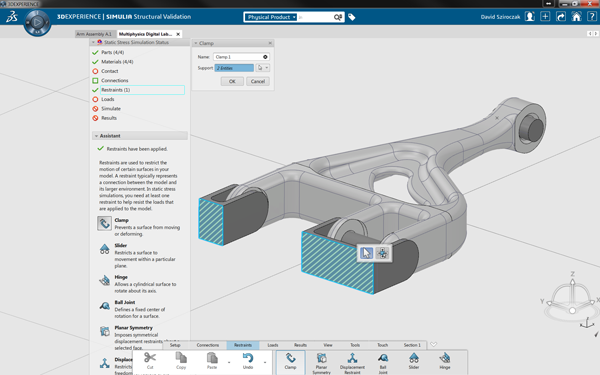Open the dropdown arrow next to Undo
The width and height of the screenshot is (600, 375).
coord(264,362)
